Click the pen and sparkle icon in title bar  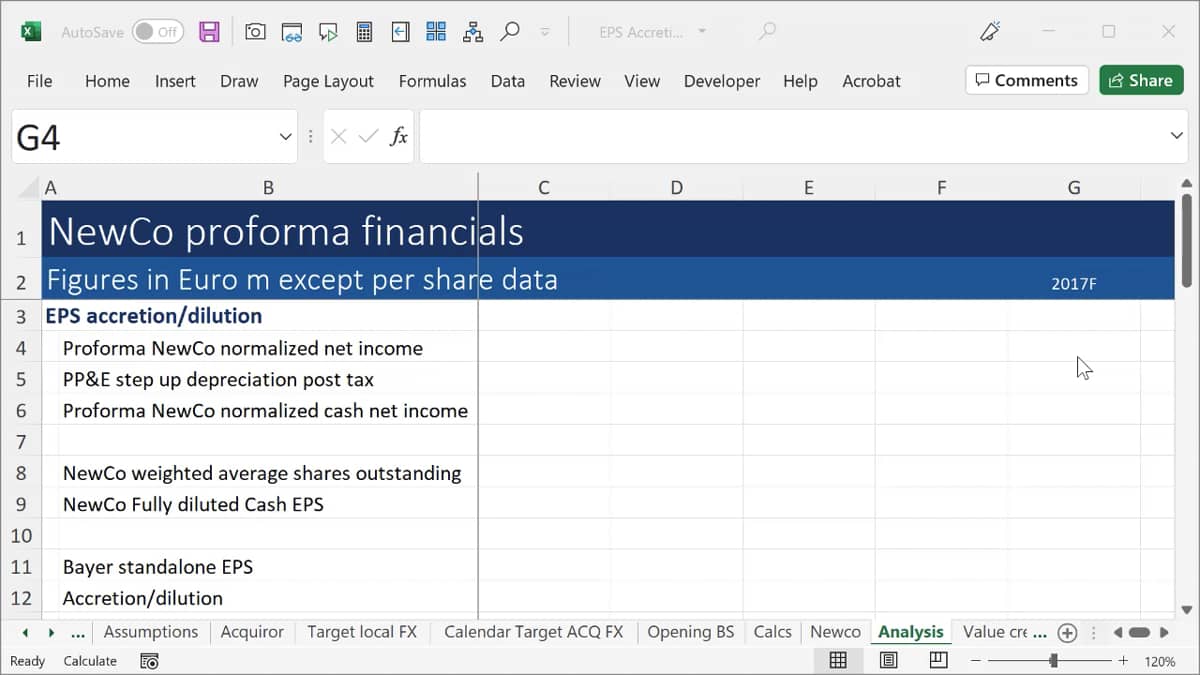(x=990, y=32)
